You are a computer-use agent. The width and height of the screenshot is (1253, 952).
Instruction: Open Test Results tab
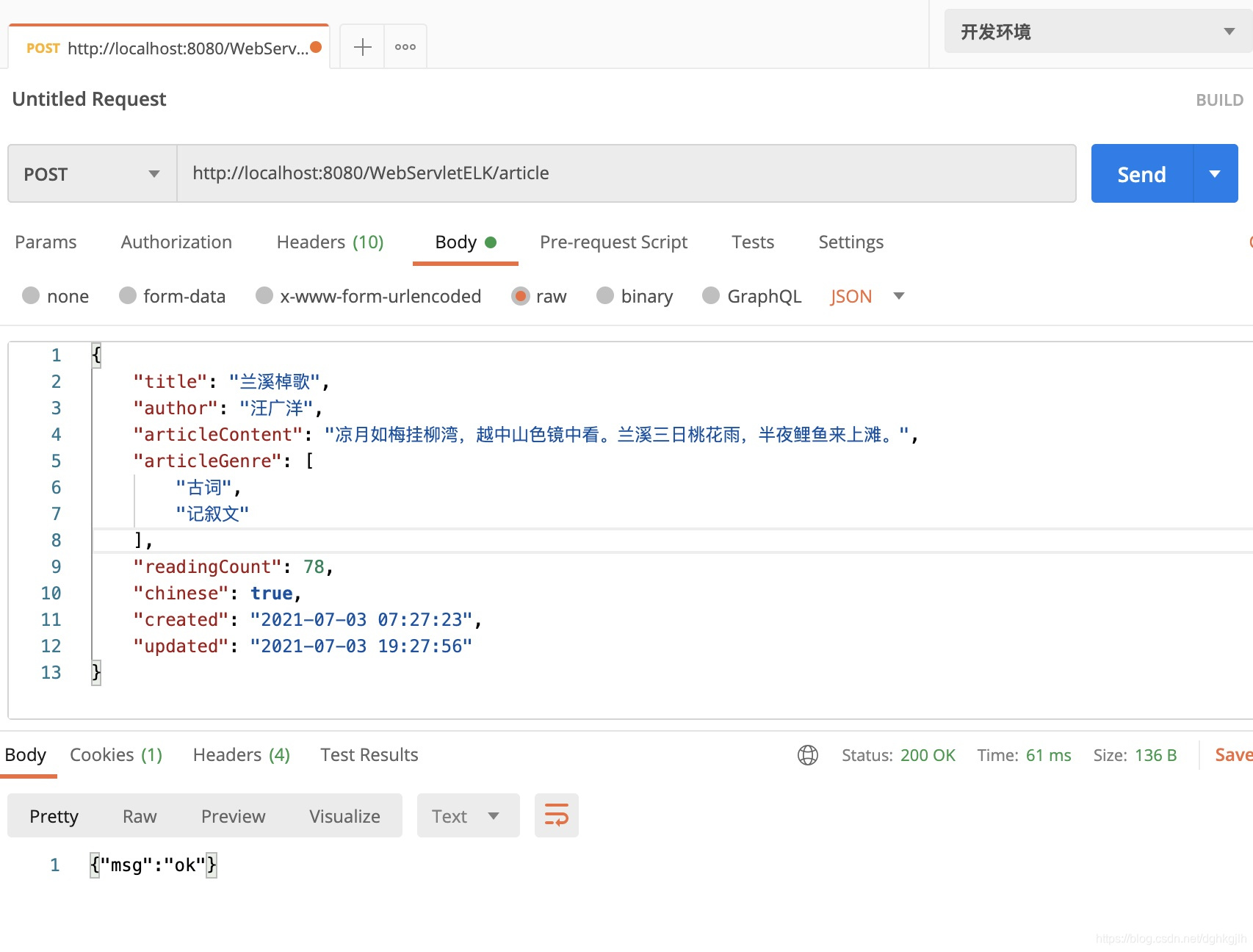click(369, 755)
